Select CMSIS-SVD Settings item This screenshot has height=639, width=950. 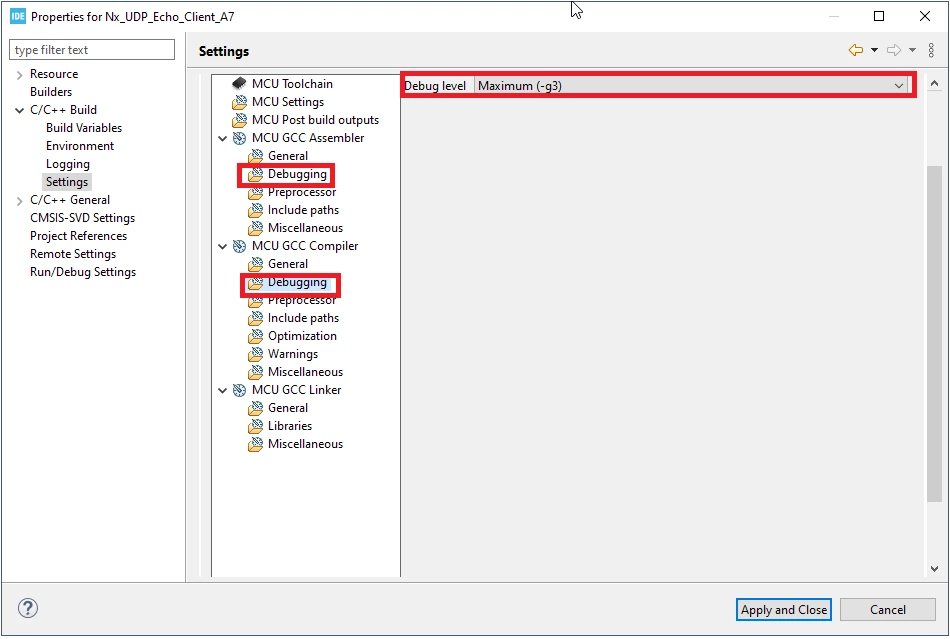point(82,218)
